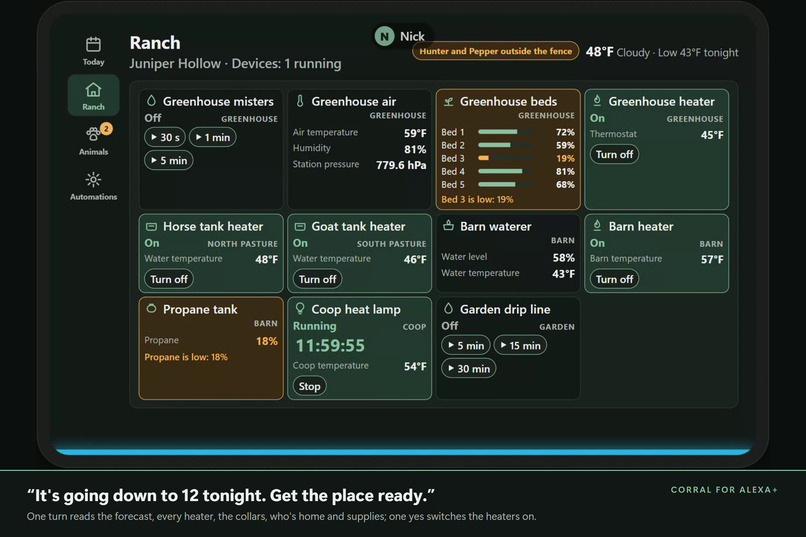Viewport: 806px width, 537px height.
Task: Turn off the Barn heater
Action: point(614,279)
